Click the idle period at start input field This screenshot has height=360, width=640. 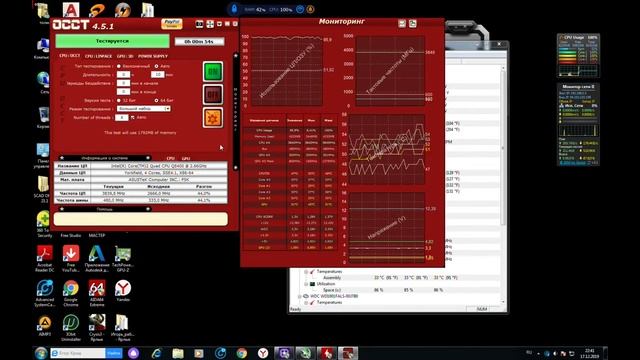[x=123, y=83]
